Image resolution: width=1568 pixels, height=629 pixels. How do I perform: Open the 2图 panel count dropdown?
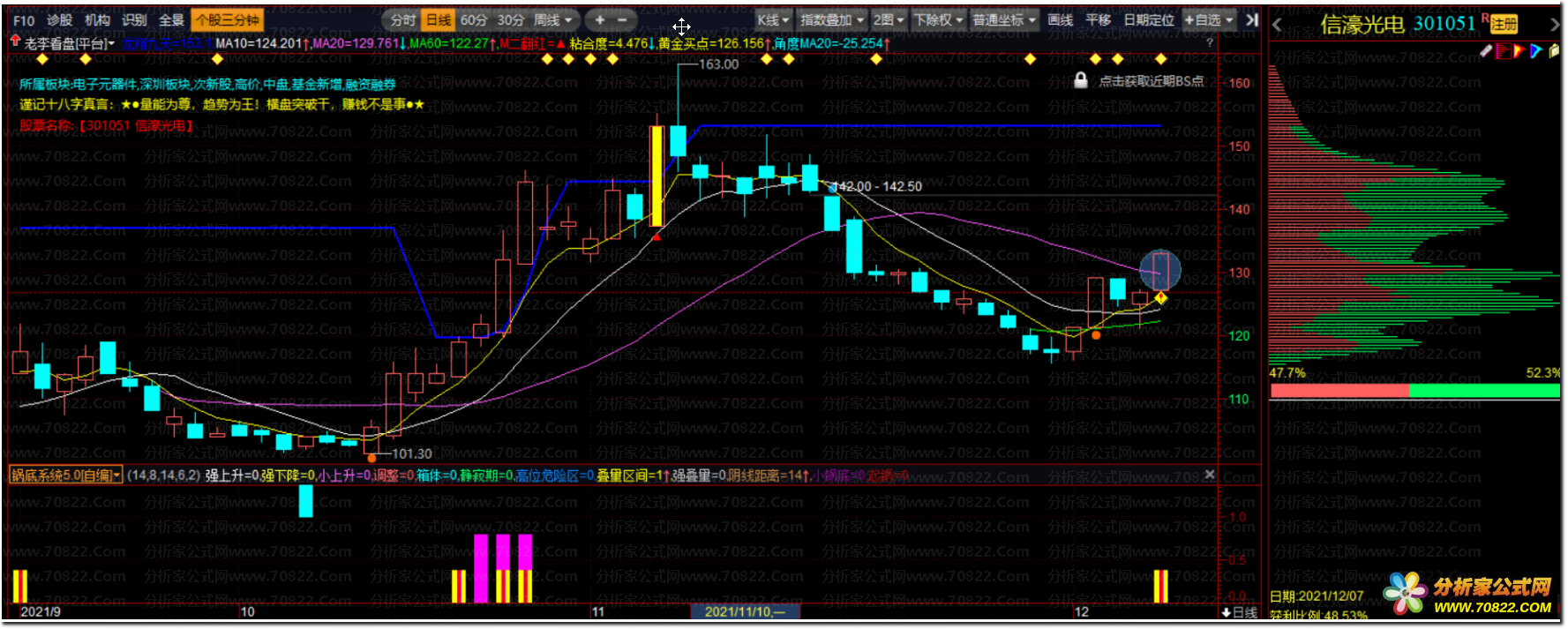click(889, 20)
